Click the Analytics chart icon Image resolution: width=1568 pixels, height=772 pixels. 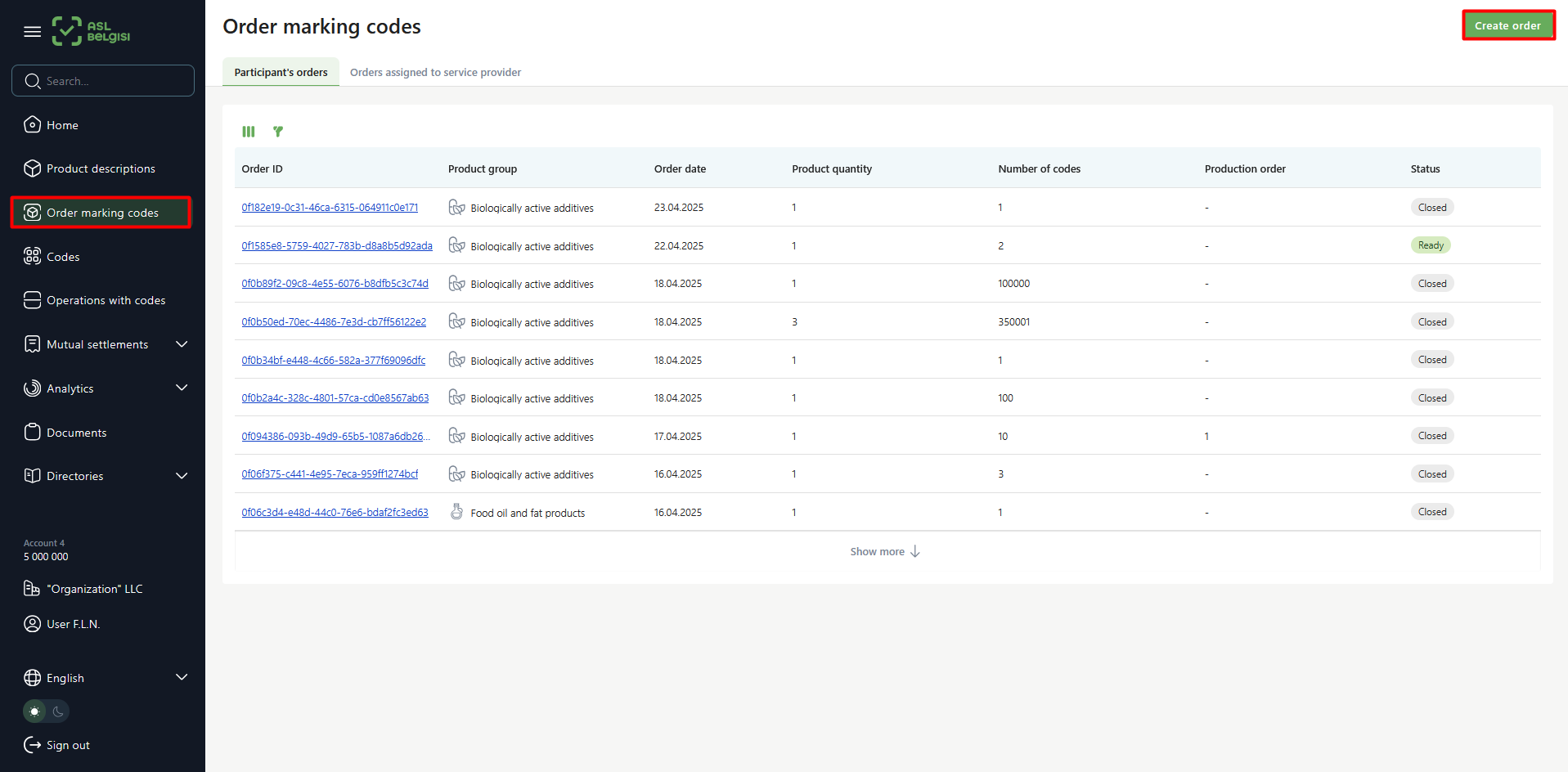click(x=33, y=388)
